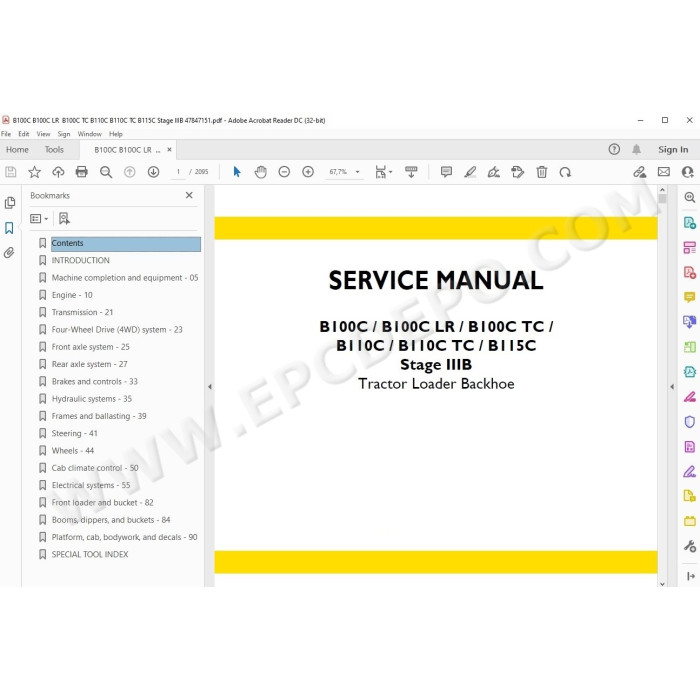Click scrollbar down arrow of document
The image size is (700, 700).
click(662, 583)
